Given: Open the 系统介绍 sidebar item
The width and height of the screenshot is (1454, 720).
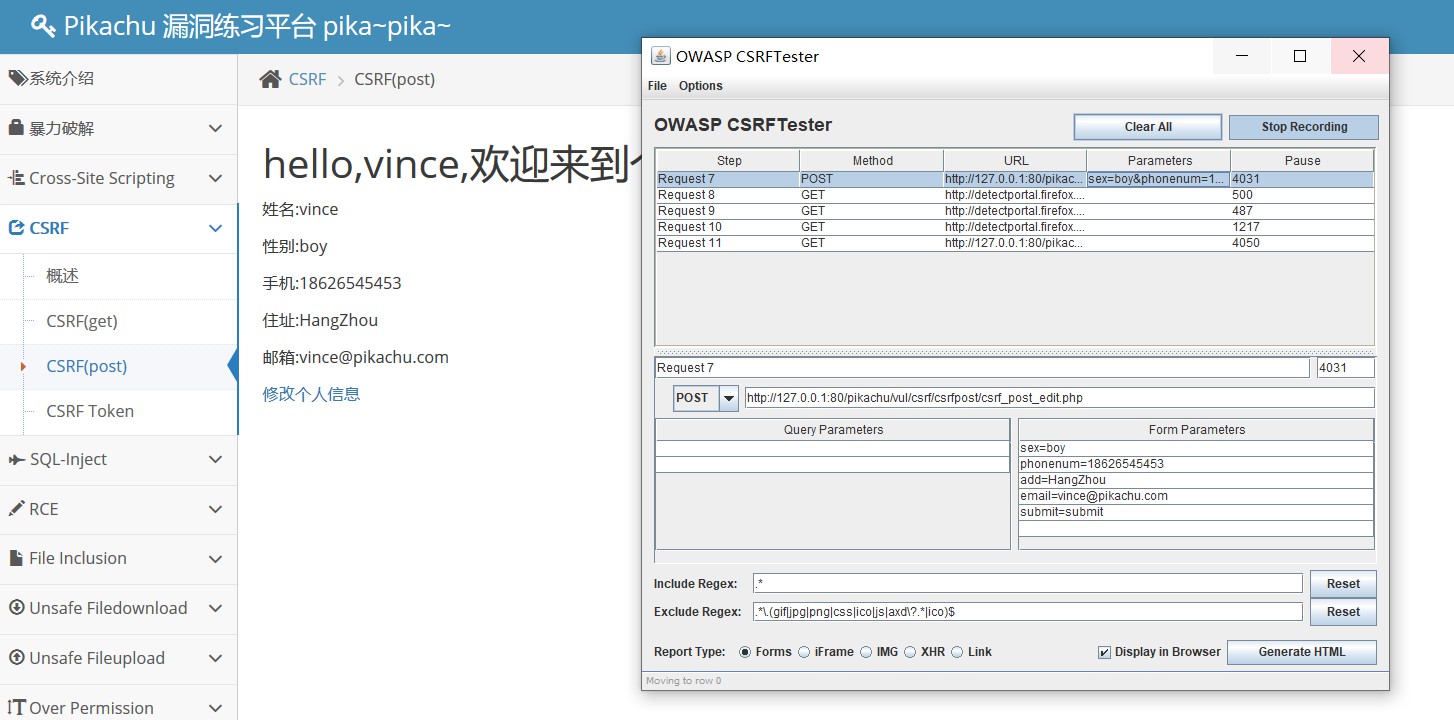Looking at the screenshot, I should click(118, 78).
